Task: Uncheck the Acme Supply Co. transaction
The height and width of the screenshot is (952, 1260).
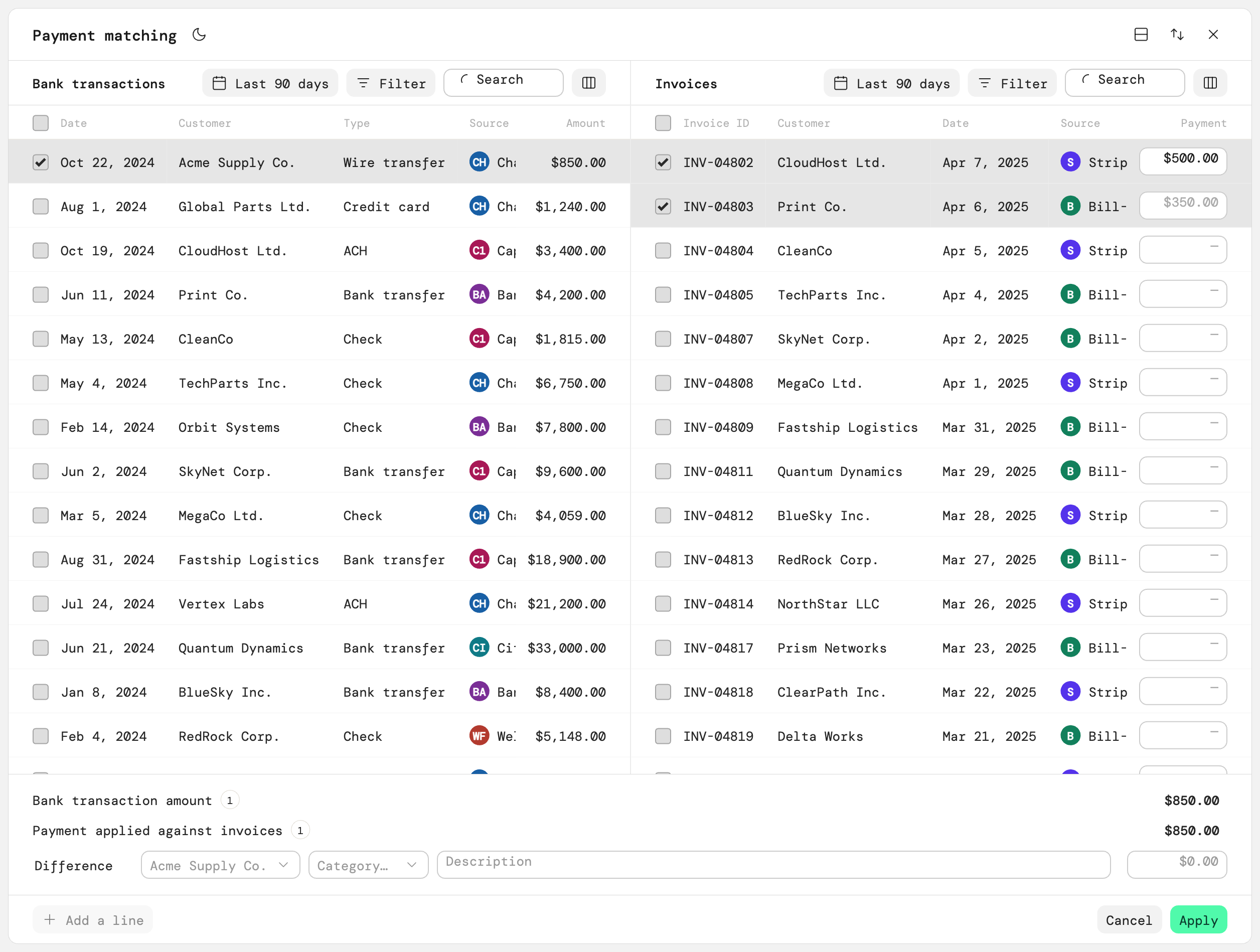Action: [x=41, y=163]
